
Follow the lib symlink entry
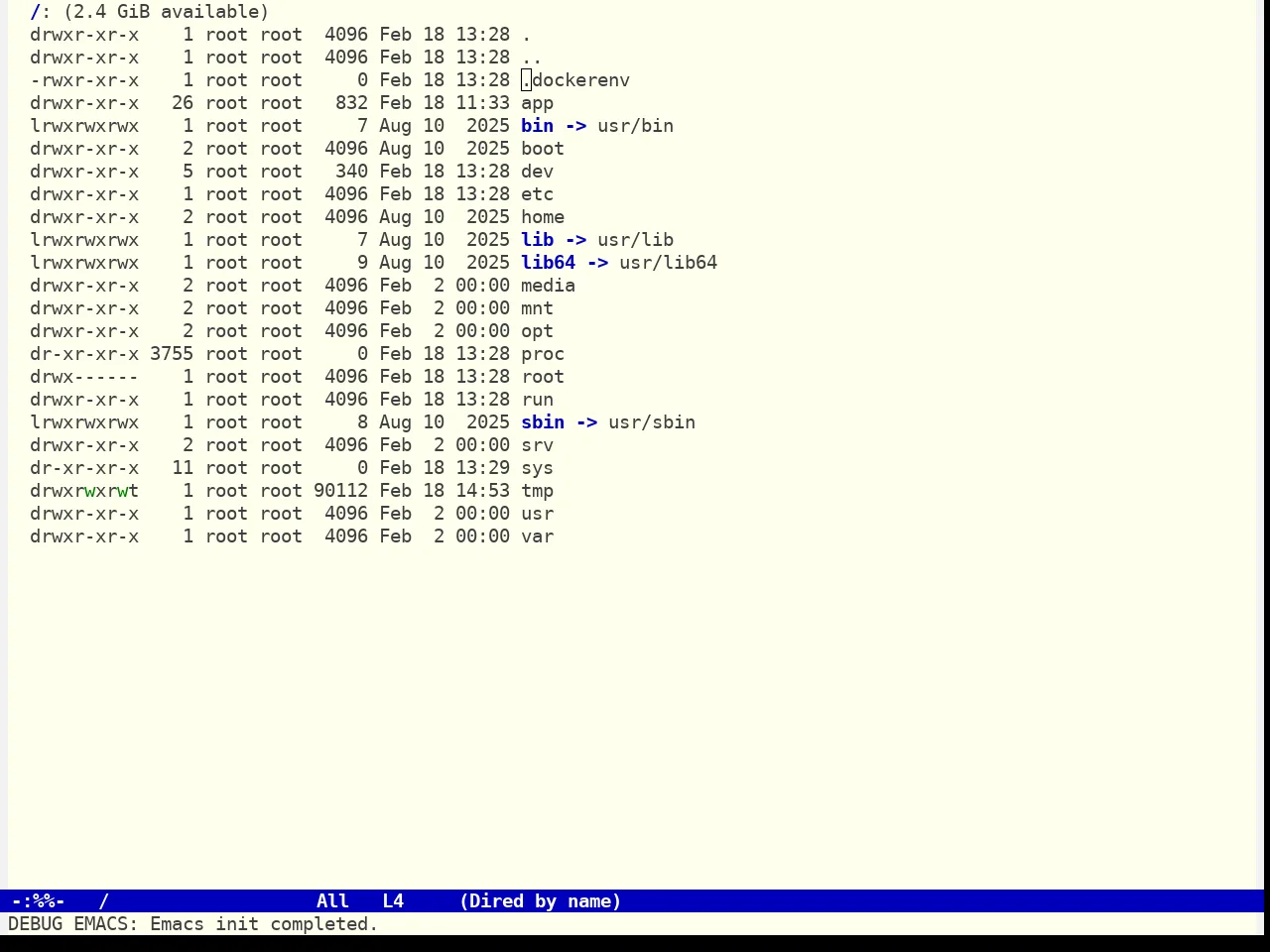pyautogui.click(x=537, y=240)
